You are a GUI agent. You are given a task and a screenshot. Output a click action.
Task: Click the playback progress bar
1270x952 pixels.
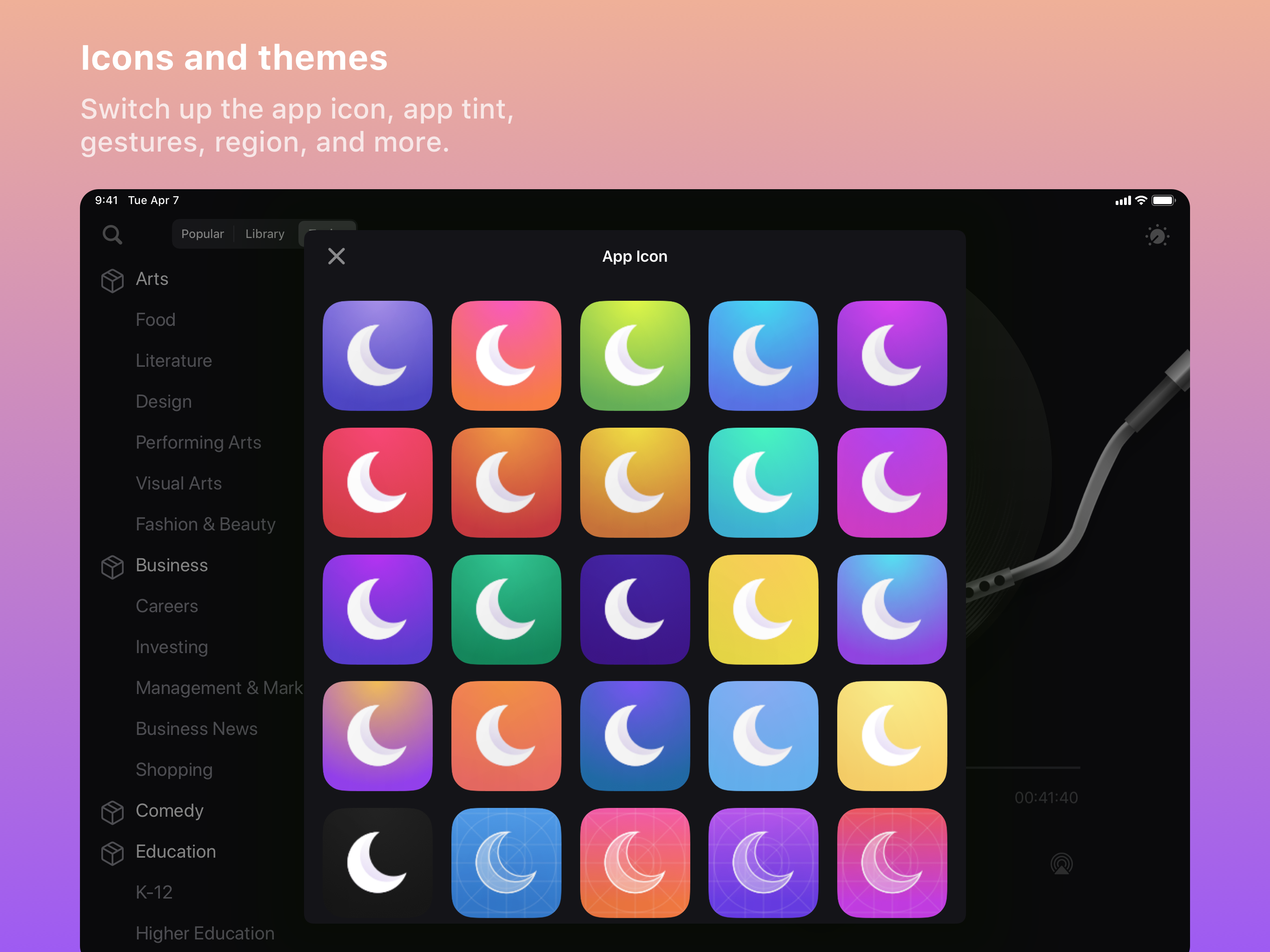coord(1022,767)
